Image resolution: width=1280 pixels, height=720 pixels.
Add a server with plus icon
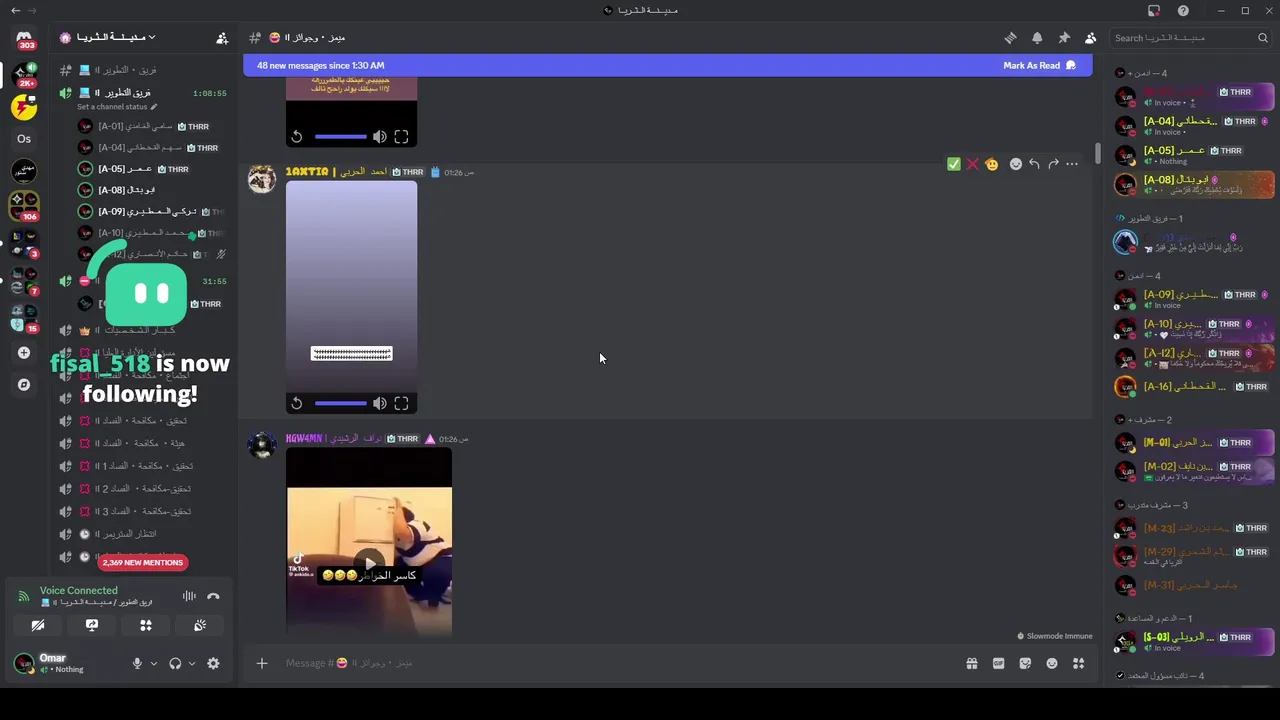pyautogui.click(x=24, y=353)
